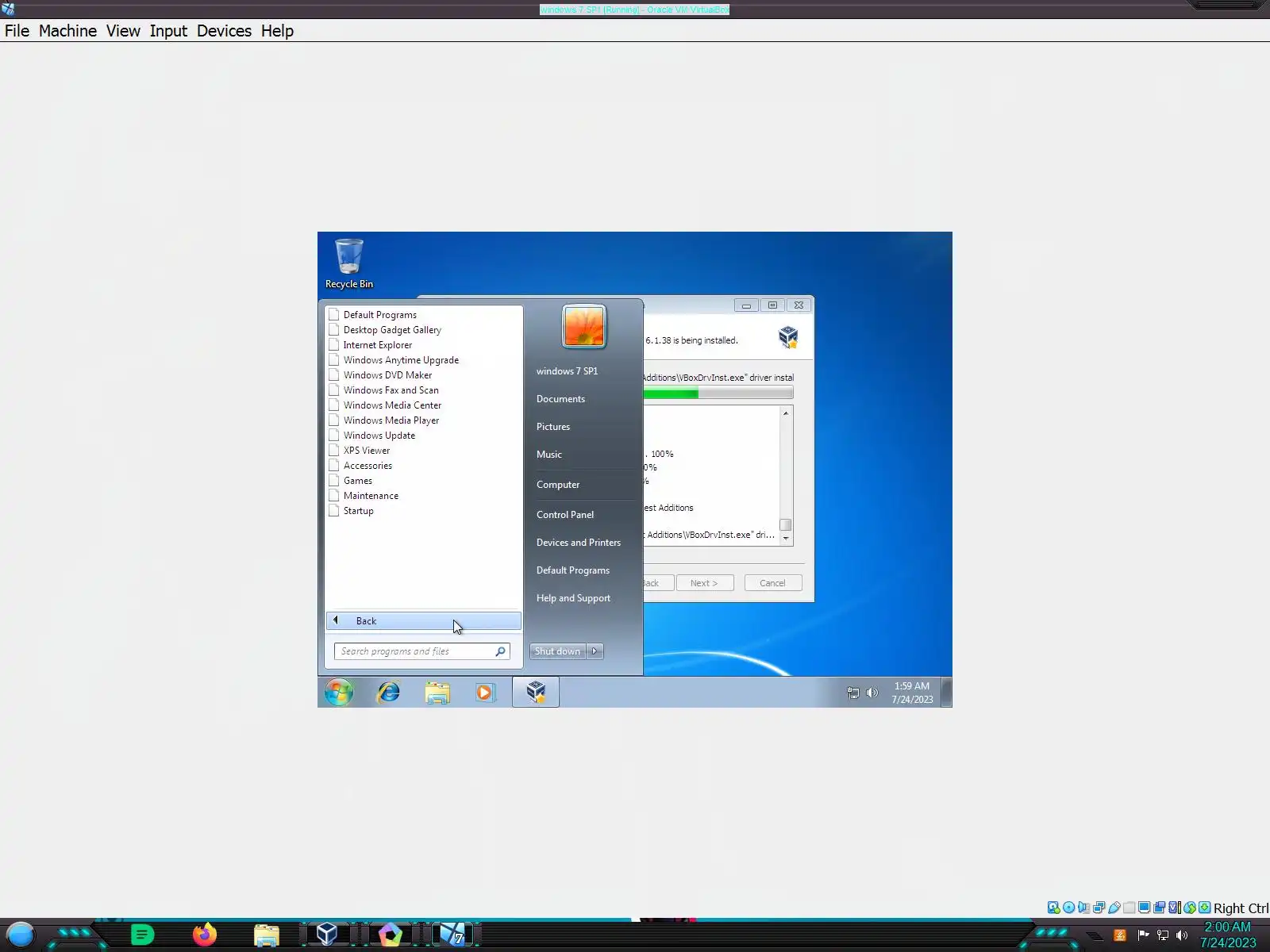The width and height of the screenshot is (1270, 952).
Task: Open the Devices menu
Action: 224,31
